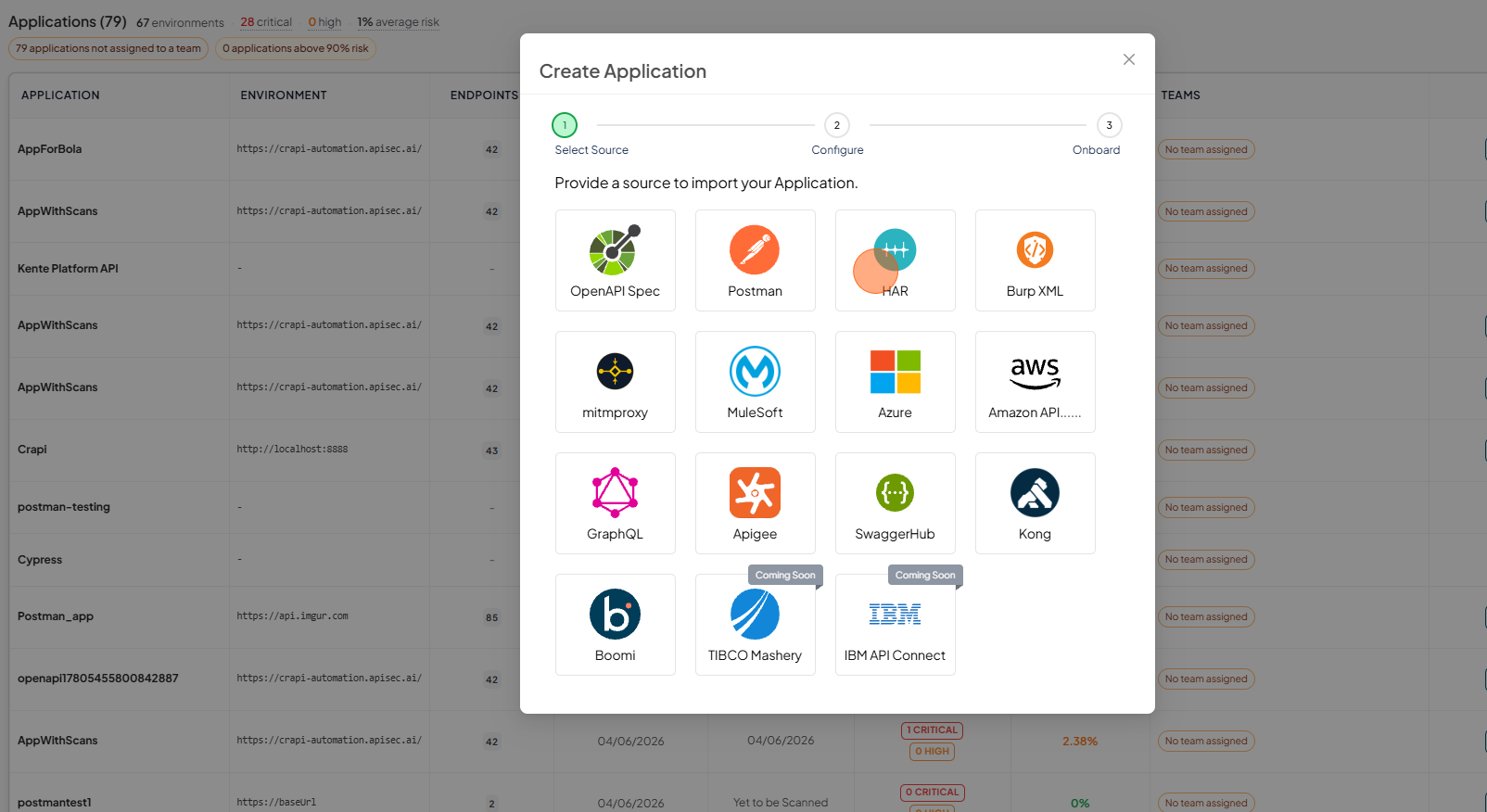The image size is (1487, 812).
Task: Open the openapi17805455800842887 application
Action: (x=98, y=679)
